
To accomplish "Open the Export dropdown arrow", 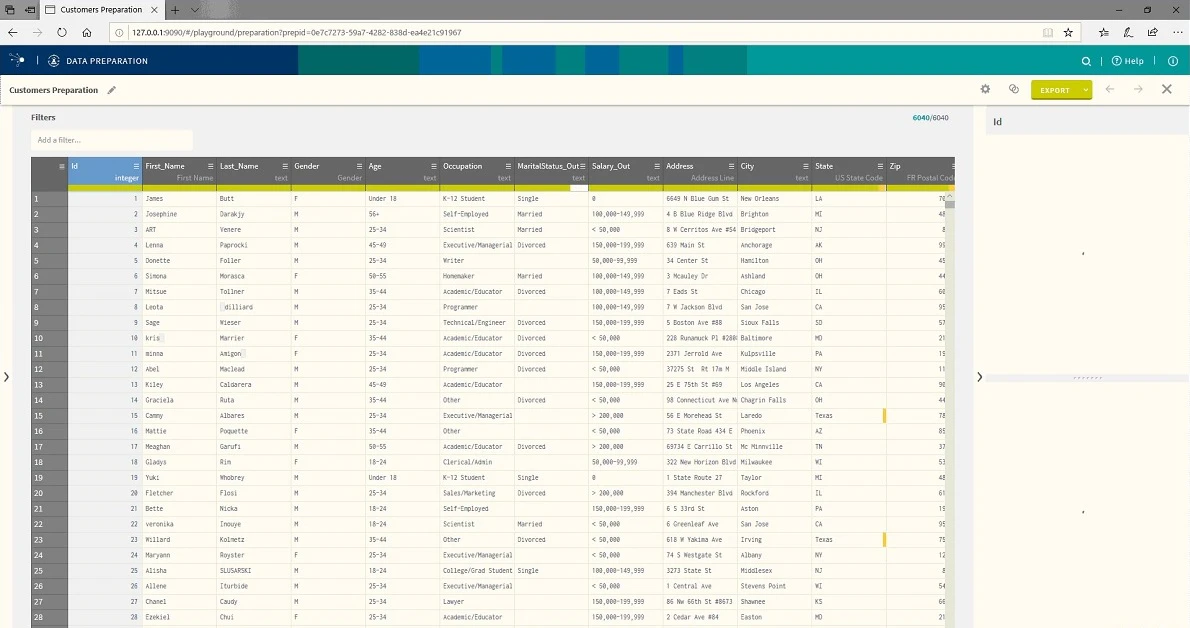I will pyautogui.click(x=1085, y=90).
